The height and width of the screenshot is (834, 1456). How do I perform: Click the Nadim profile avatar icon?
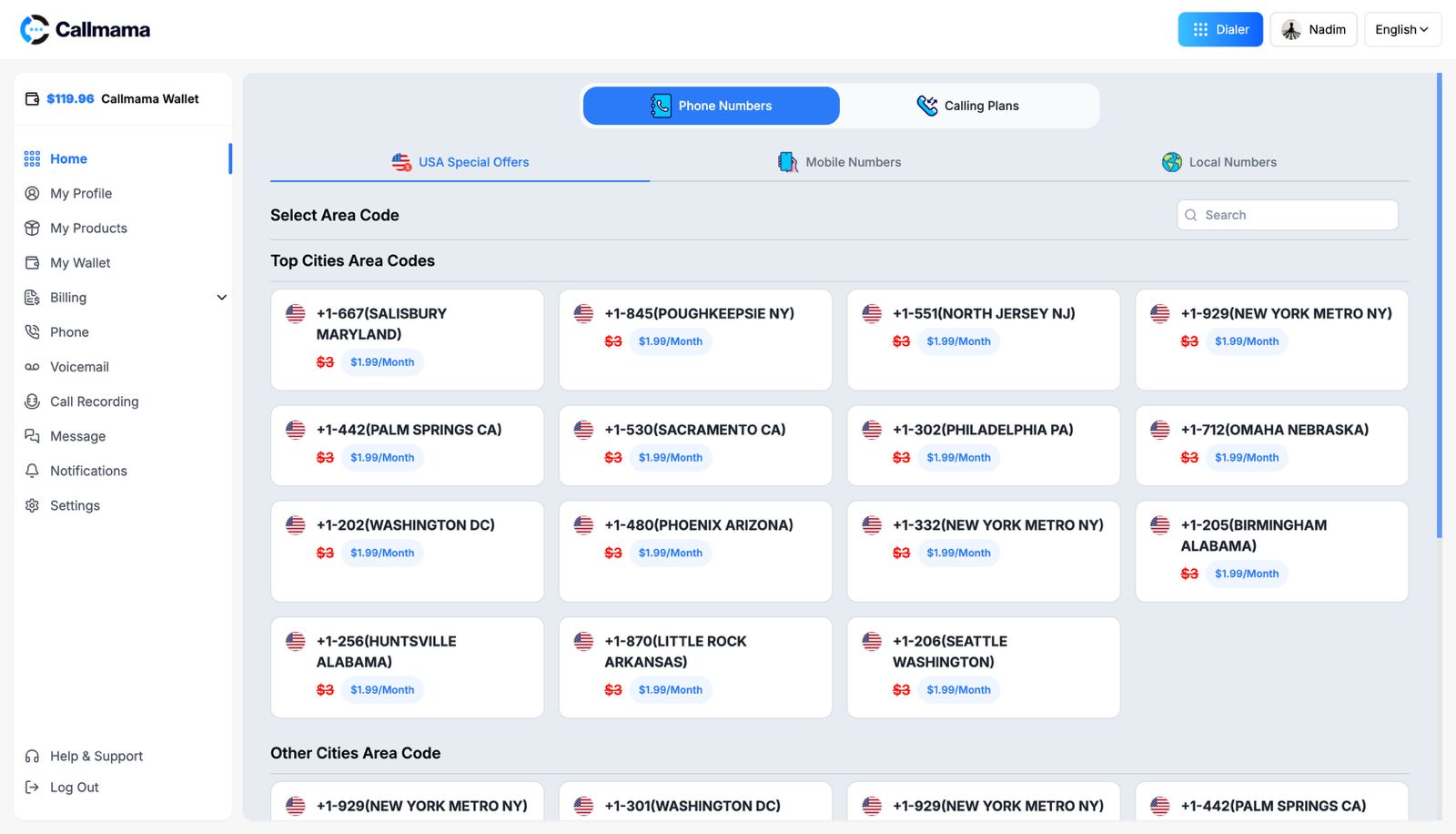tap(1291, 30)
